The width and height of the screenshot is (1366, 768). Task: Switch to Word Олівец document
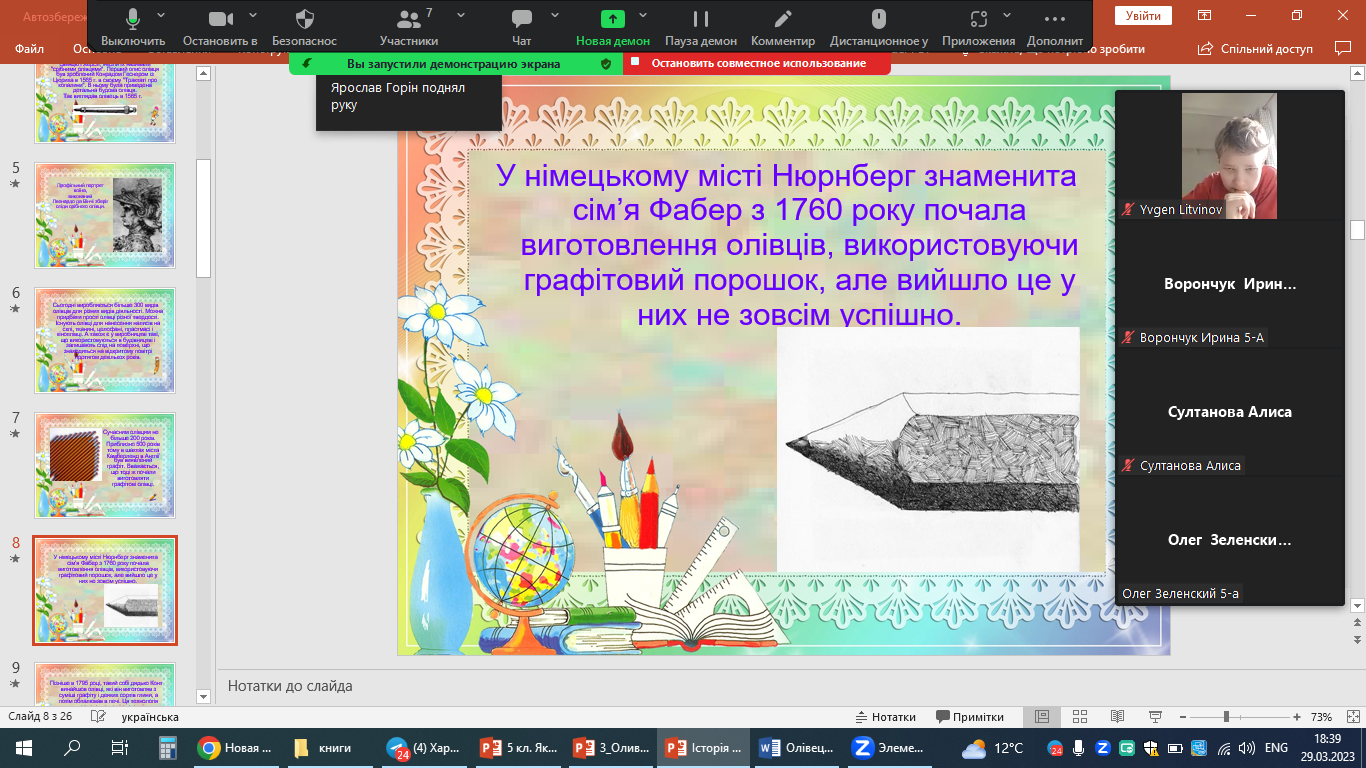point(797,748)
